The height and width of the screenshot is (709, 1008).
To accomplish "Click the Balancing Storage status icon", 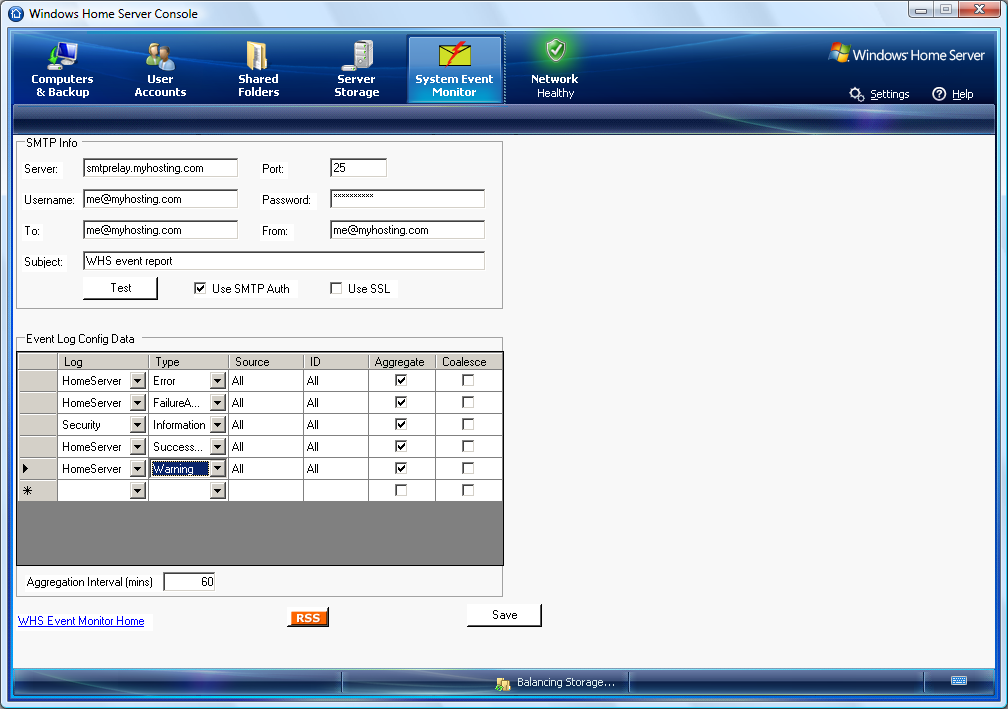I will (x=503, y=684).
